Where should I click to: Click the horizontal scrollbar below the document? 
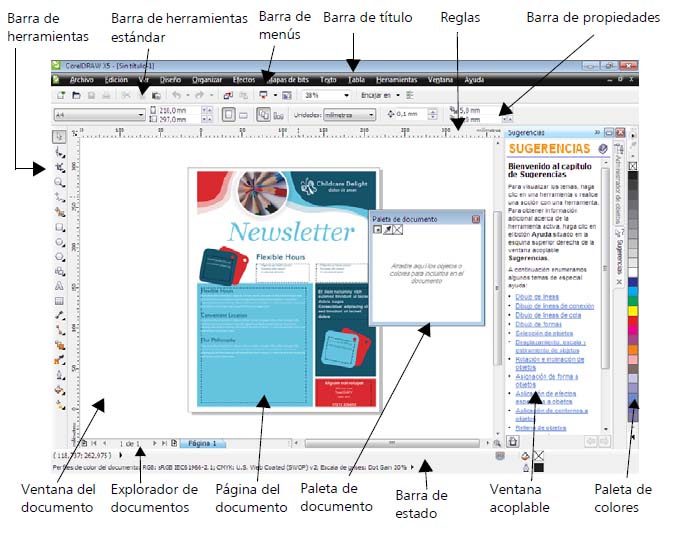392,443
